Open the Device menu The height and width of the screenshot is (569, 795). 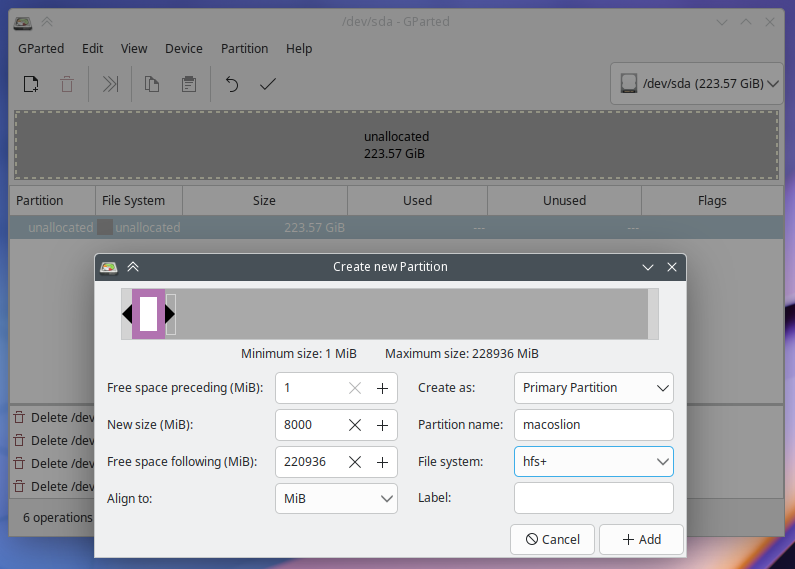point(184,49)
